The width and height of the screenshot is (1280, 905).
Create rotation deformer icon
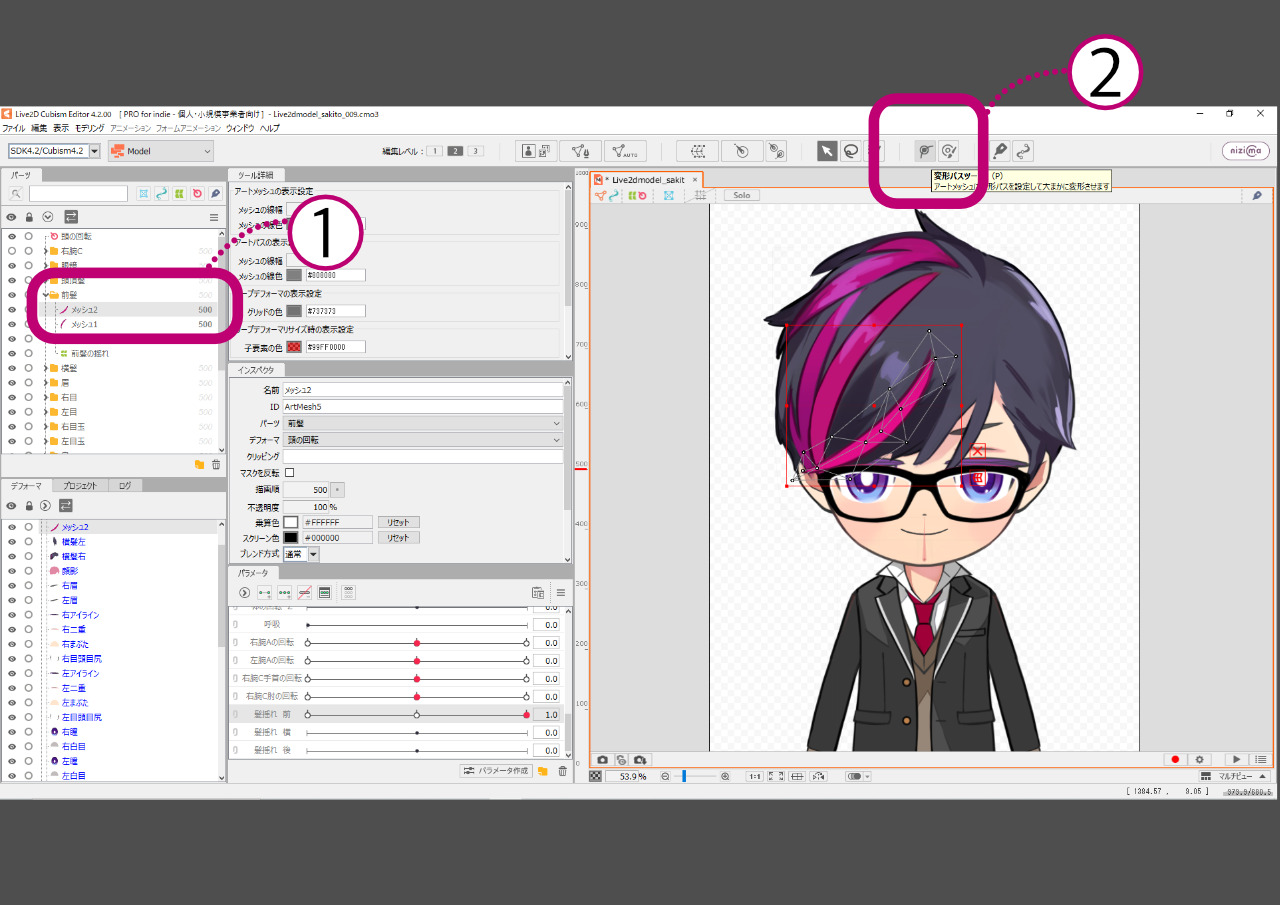click(741, 151)
